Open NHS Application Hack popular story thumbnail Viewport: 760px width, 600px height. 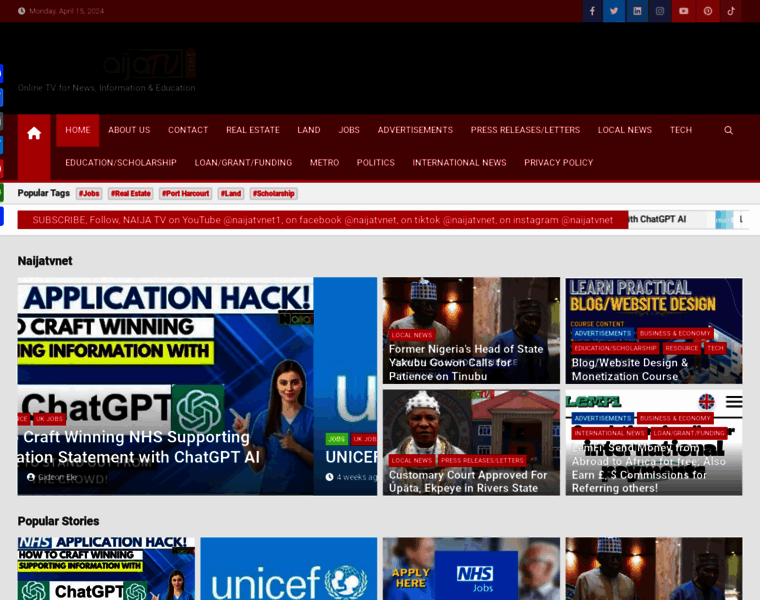(x=106, y=568)
